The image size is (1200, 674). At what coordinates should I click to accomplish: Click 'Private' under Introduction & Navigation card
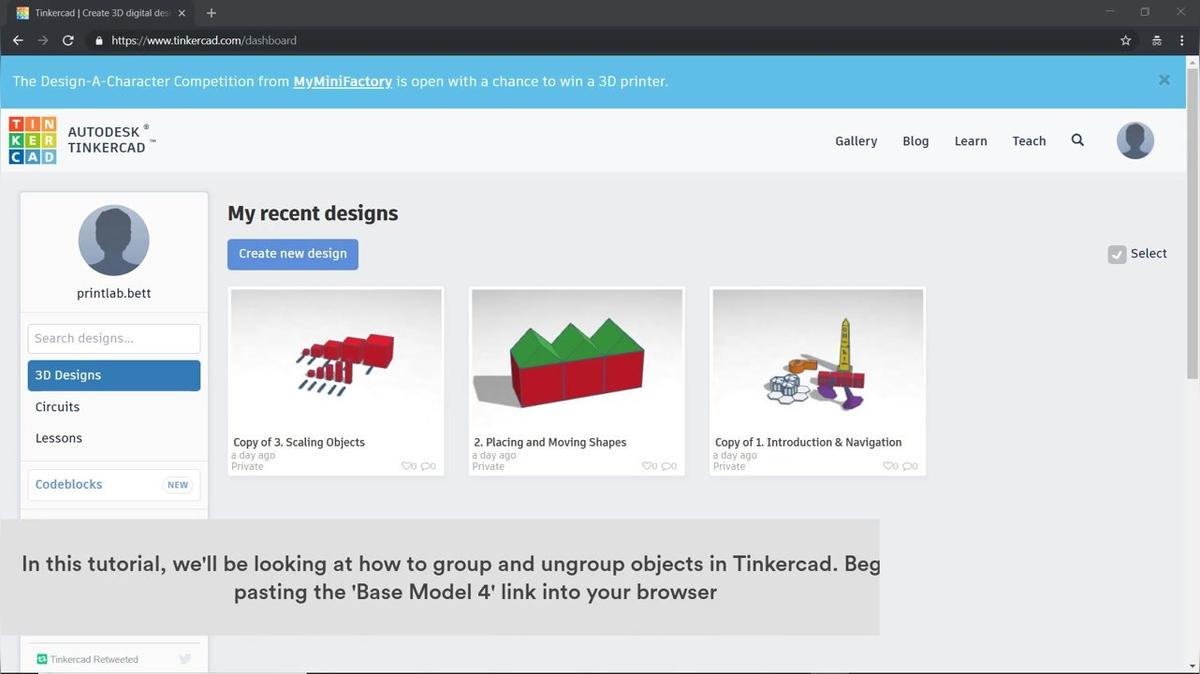pos(730,466)
